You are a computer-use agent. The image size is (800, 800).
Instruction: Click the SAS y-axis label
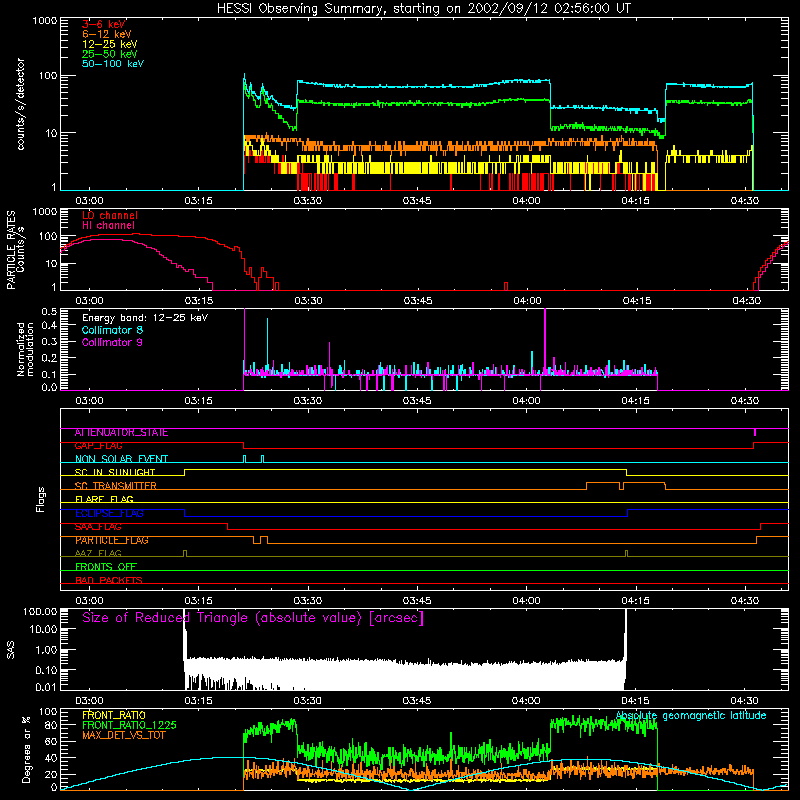point(11,650)
